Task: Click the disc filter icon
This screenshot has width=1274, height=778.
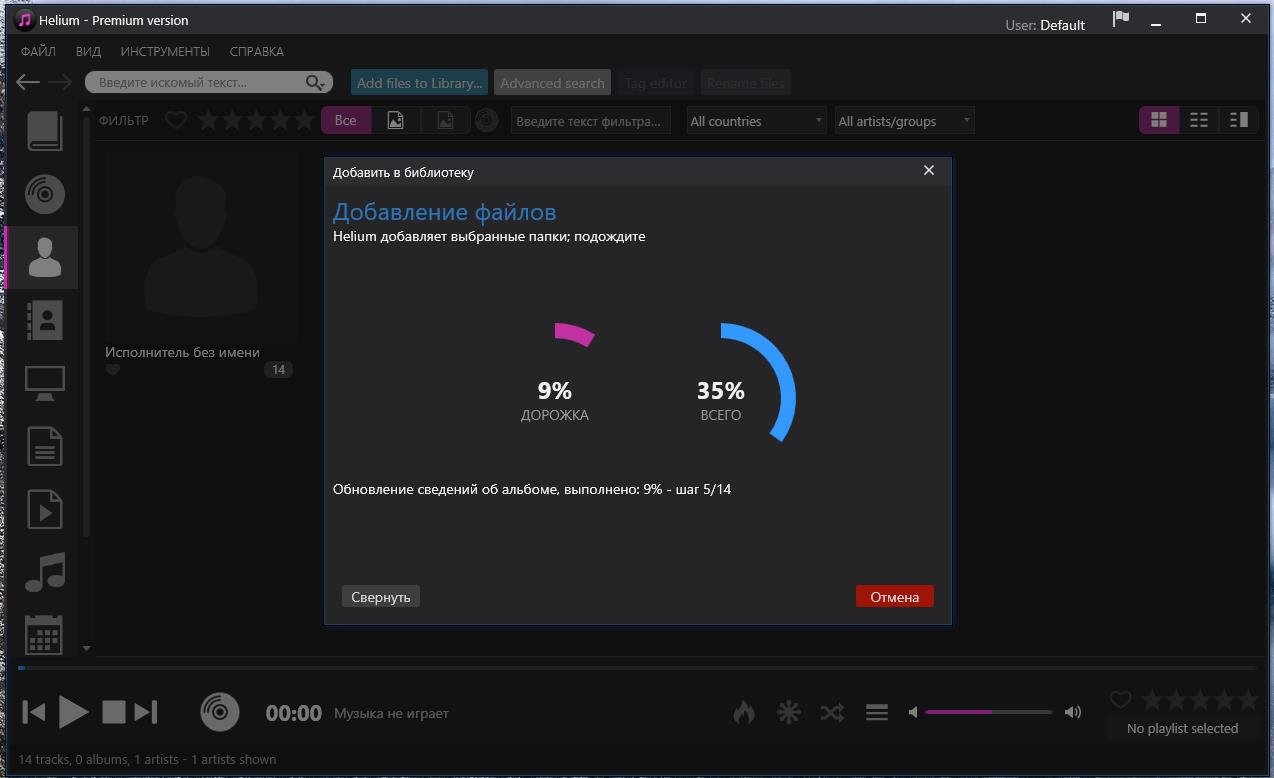Action: [x=486, y=120]
